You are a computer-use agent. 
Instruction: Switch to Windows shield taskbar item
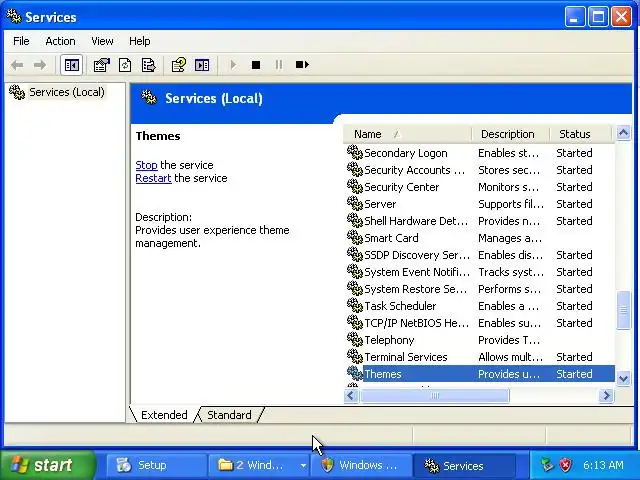(x=361, y=465)
